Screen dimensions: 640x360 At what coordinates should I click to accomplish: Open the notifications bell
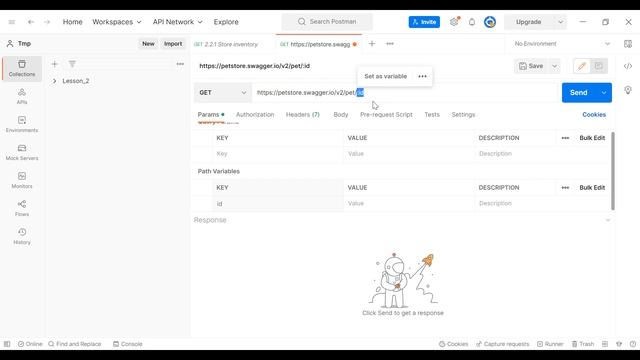(x=472, y=22)
